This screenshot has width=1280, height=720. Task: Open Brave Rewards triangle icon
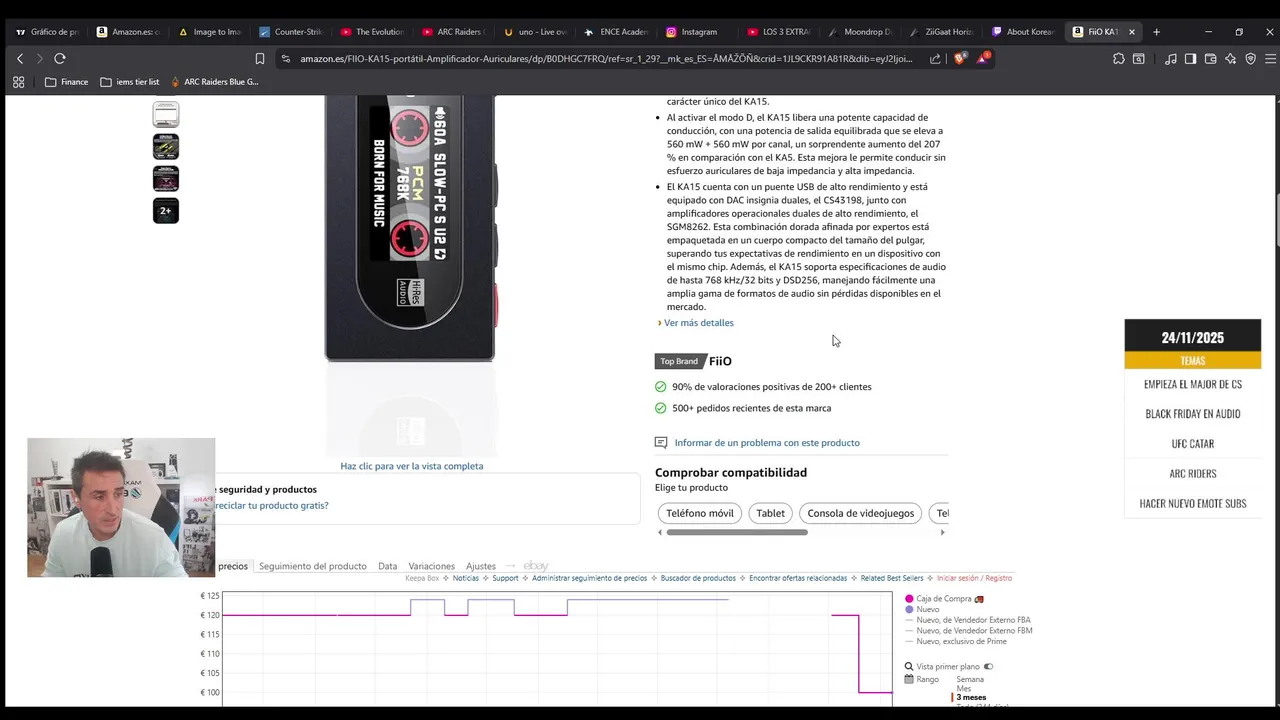coord(982,59)
